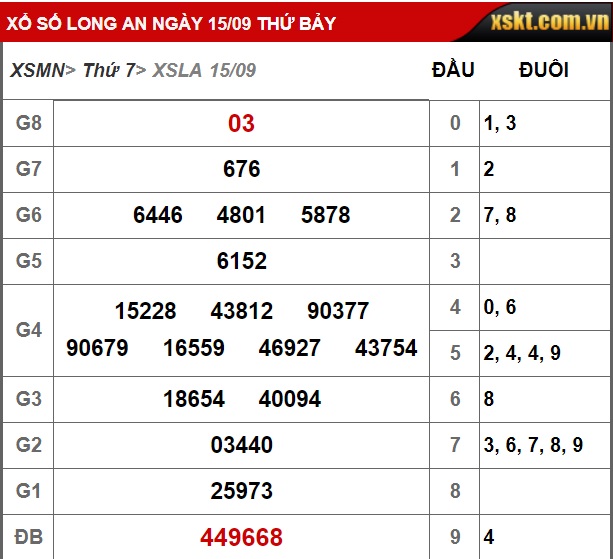The width and height of the screenshot is (613, 559).
Task: Click the ĐB row label
Action: point(28,537)
